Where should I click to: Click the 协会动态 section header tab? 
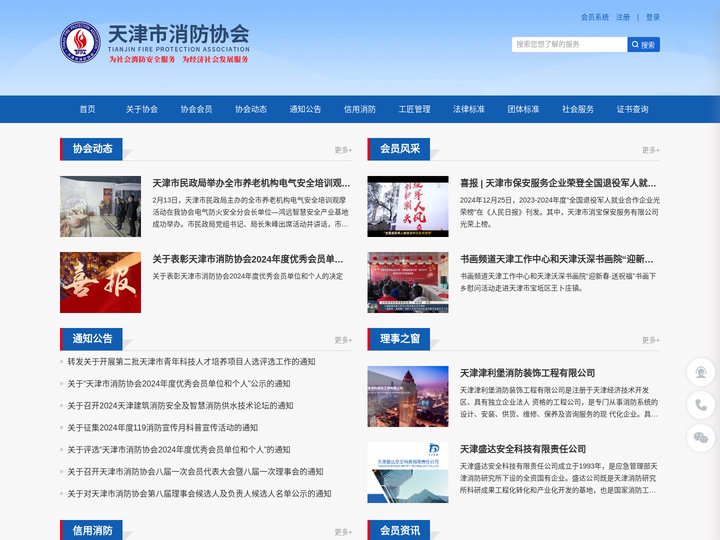(x=91, y=149)
